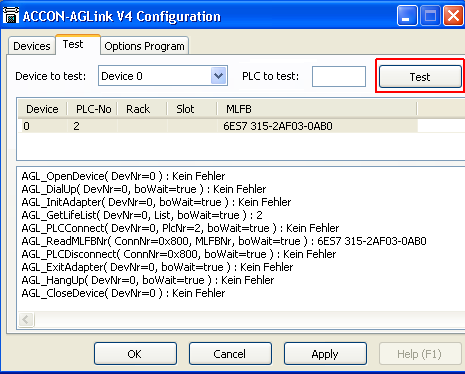Screen dimensions: 465x374
Task: Click the Cancel button
Action: tap(230, 354)
